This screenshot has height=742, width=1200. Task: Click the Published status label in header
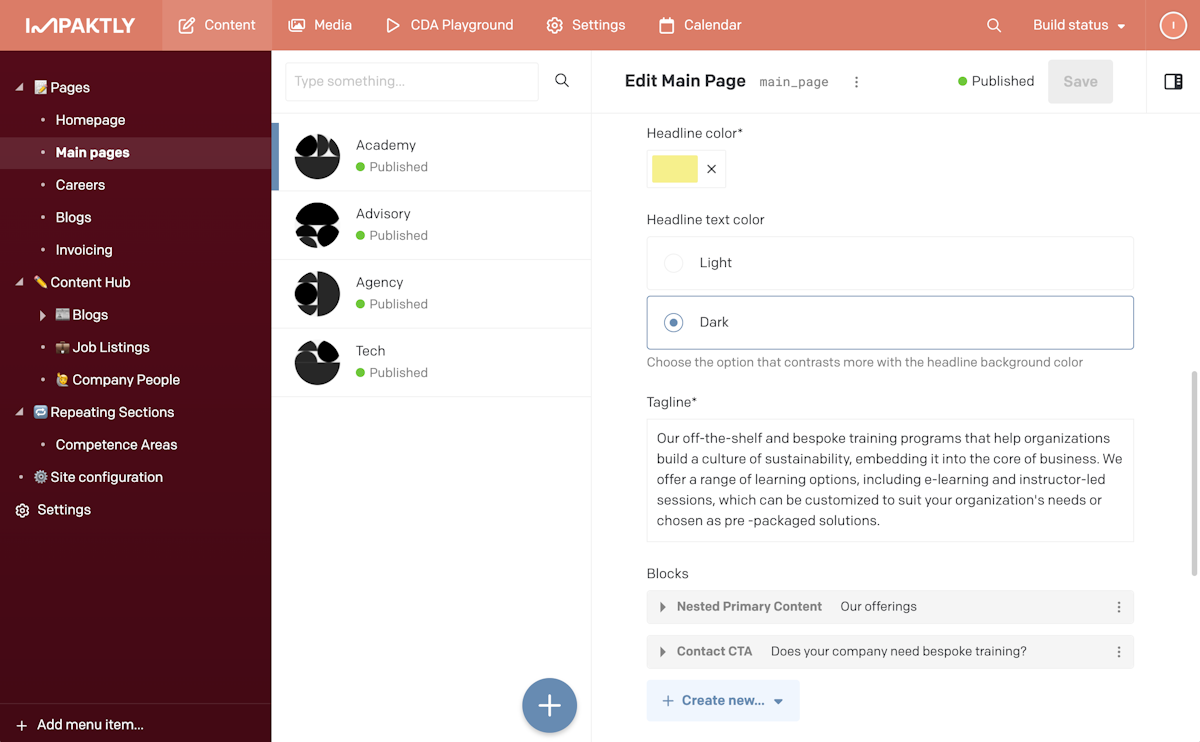pyautogui.click(x=996, y=81)
